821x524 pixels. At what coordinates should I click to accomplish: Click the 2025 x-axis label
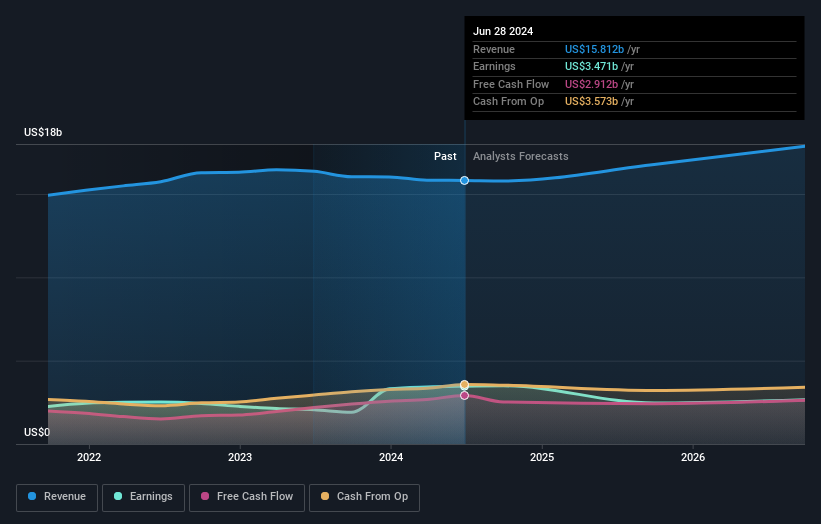[542, 457]
